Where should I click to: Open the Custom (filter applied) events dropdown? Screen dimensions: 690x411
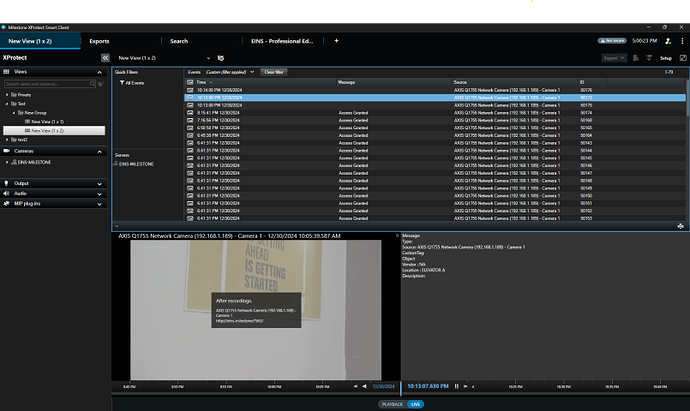pyautogui.click(x=232, y=72)
